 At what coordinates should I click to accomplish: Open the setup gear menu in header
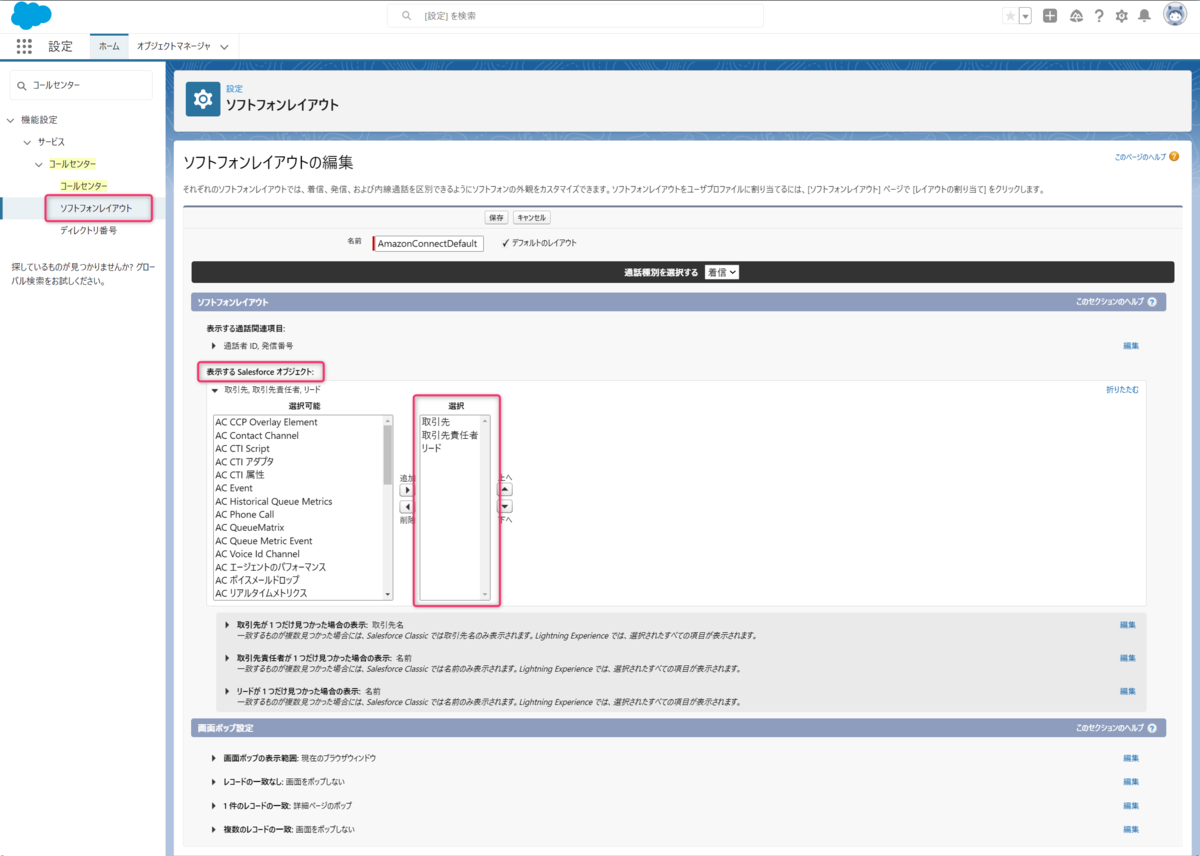(1121, 16)
